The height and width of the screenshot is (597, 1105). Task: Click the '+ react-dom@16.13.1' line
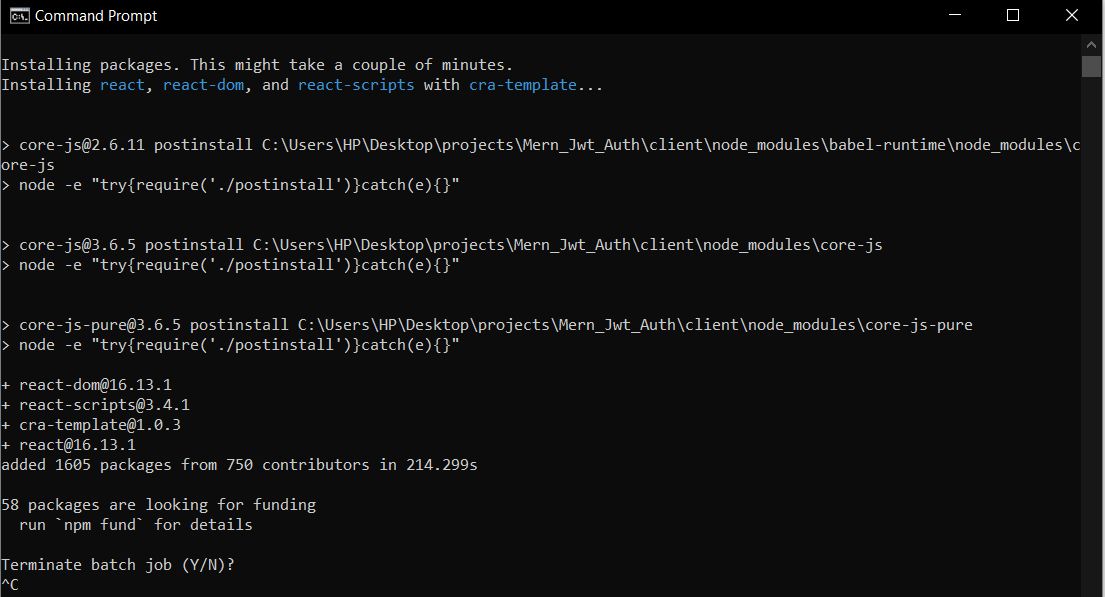pos(87,385)
